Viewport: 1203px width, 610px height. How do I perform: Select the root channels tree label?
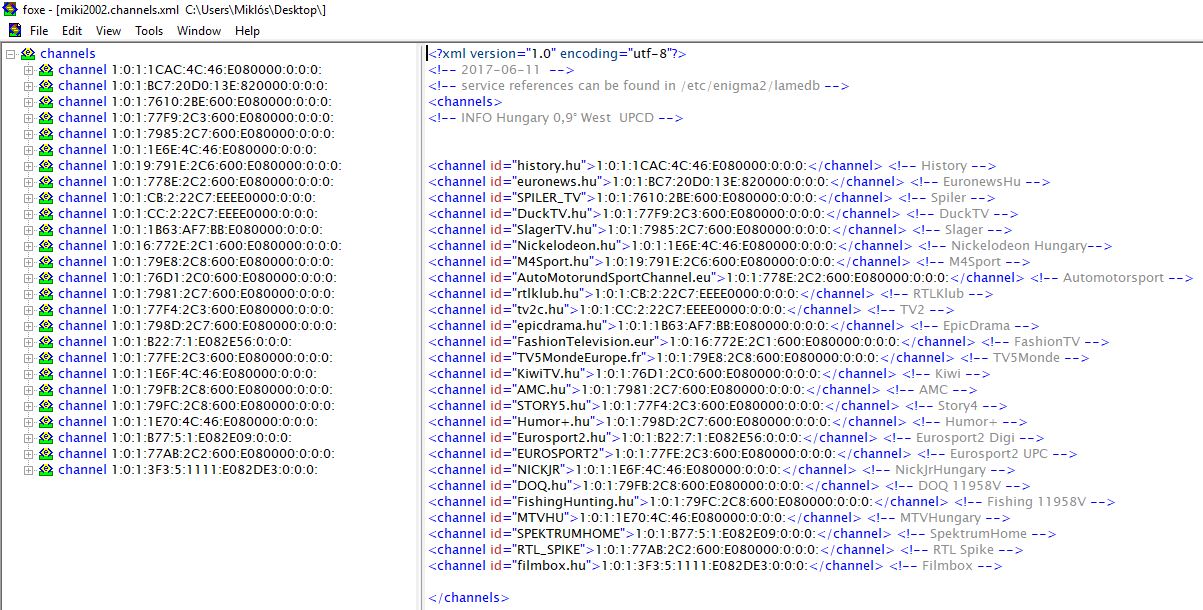click(x=68, y=54)
